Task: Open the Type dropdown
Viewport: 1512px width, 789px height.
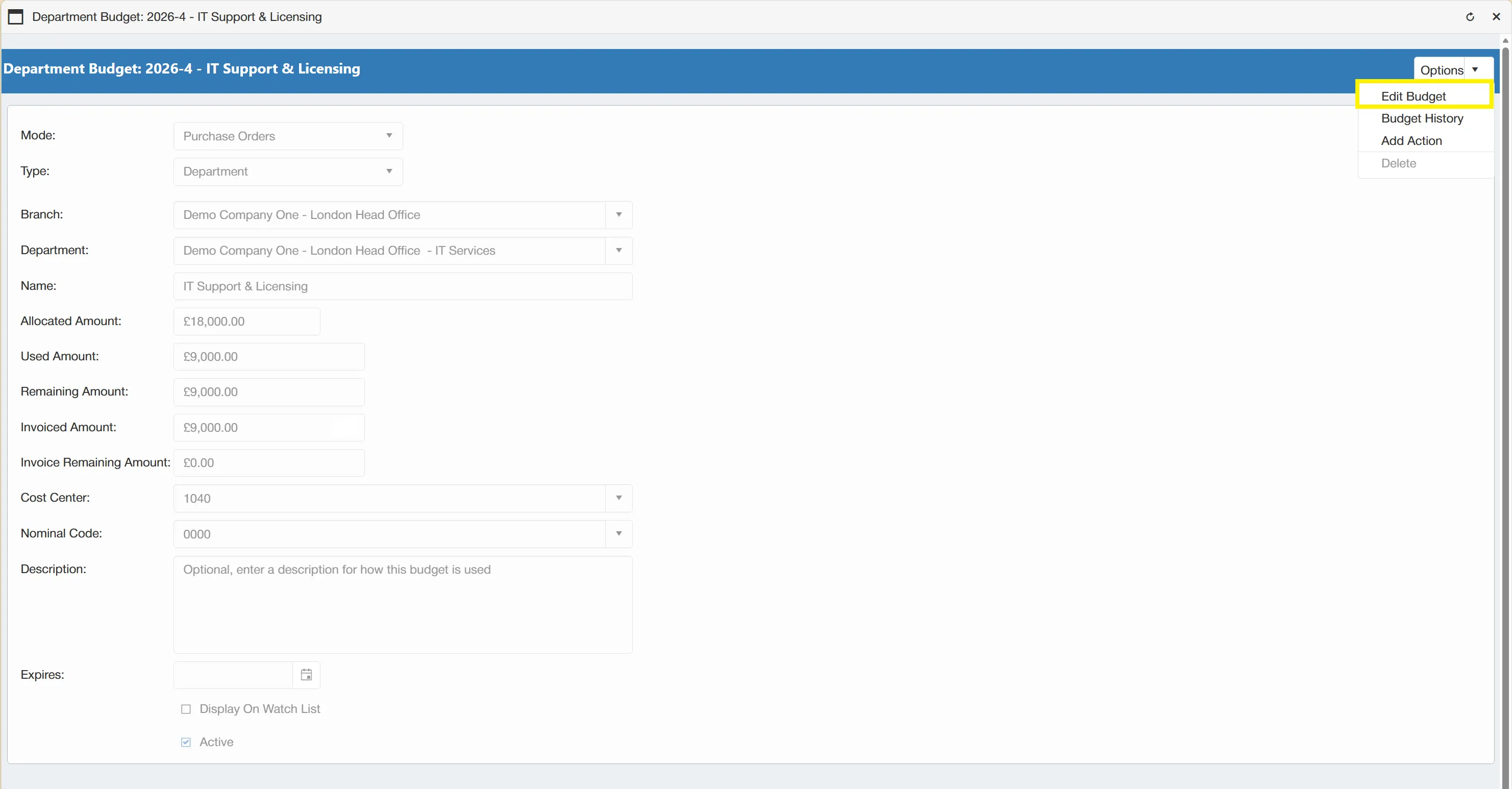Action: coord(288,171)
